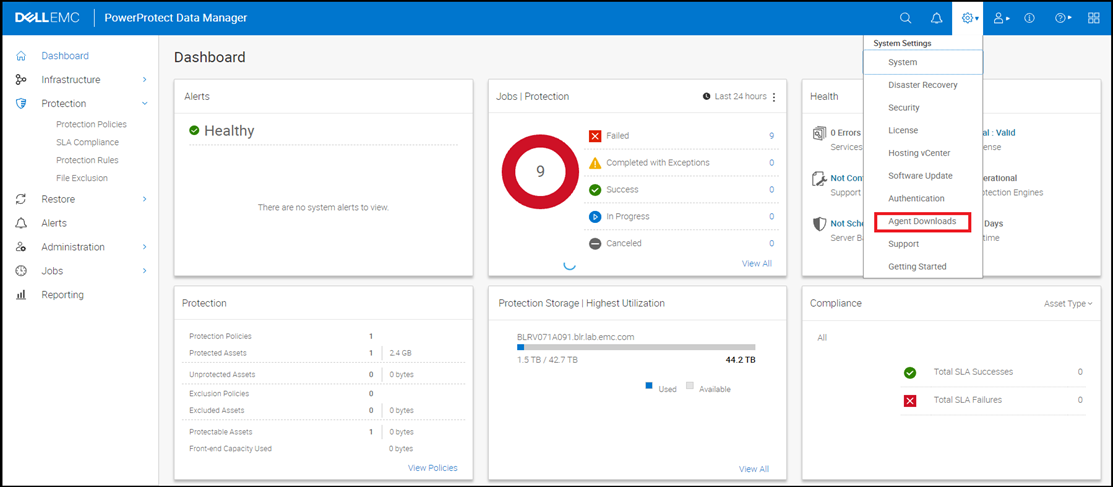Click the Dell EMC logo
1113x487 pixels.
coord(49,18)
